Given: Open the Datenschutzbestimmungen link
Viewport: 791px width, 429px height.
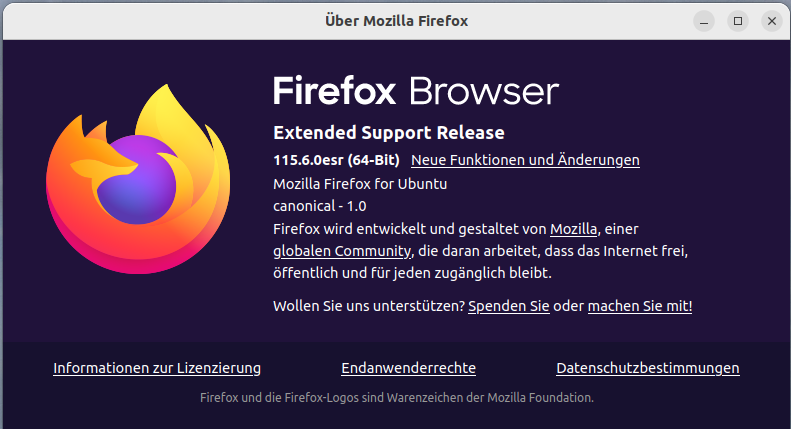Looking at the screenshot, I should pos(648,368).
